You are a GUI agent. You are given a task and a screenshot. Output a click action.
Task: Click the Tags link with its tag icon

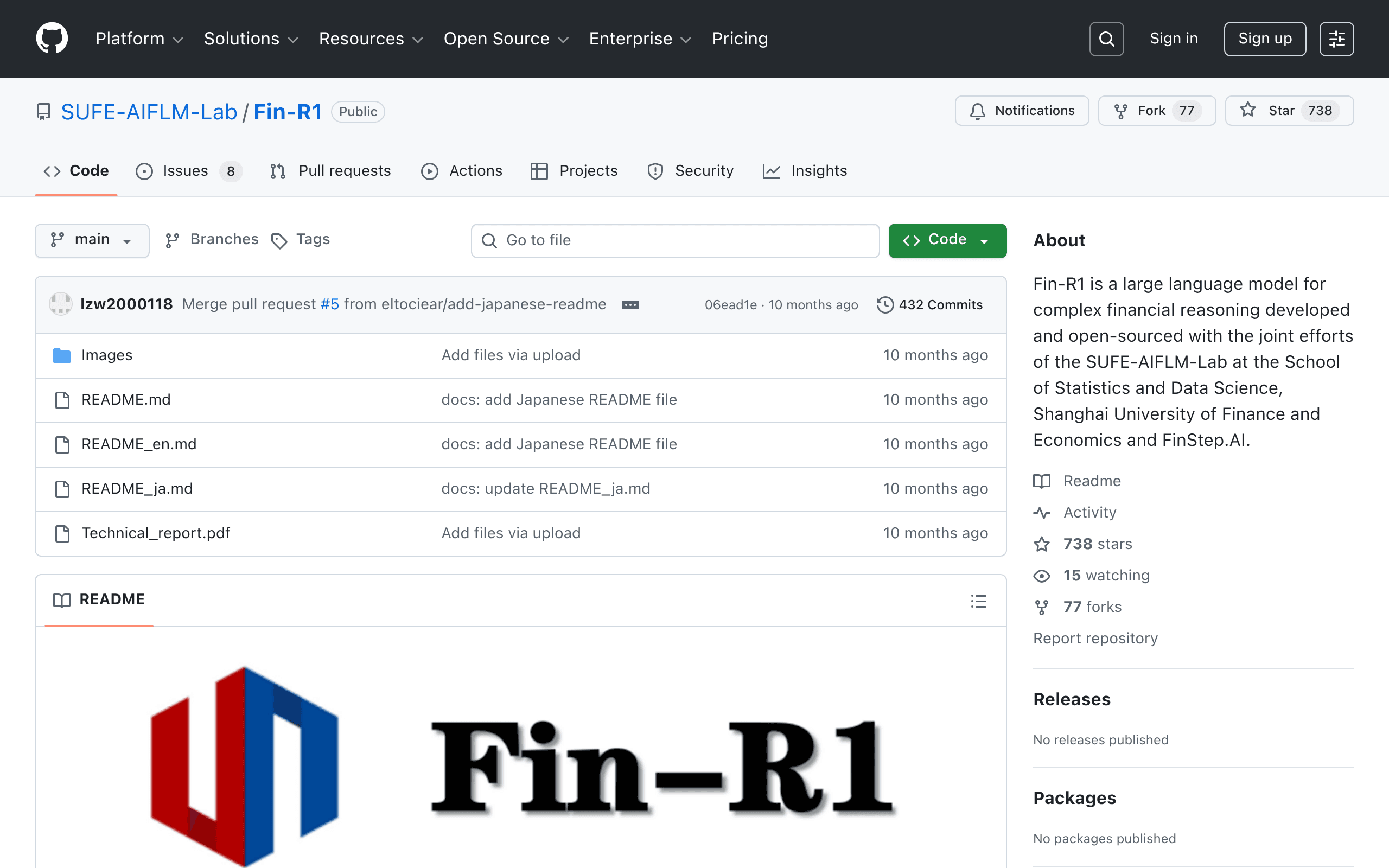(300, 240)
